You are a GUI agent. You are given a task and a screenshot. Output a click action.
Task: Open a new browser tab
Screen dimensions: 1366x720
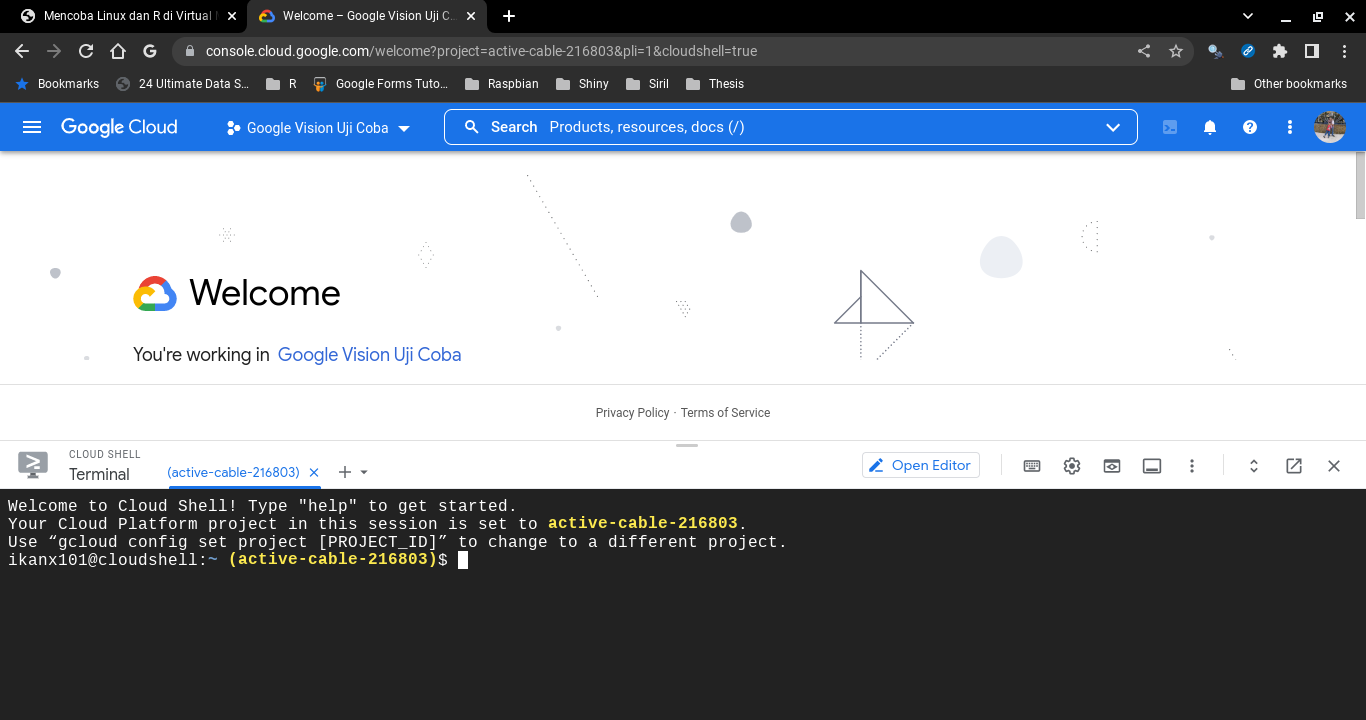tap(509, 16)
